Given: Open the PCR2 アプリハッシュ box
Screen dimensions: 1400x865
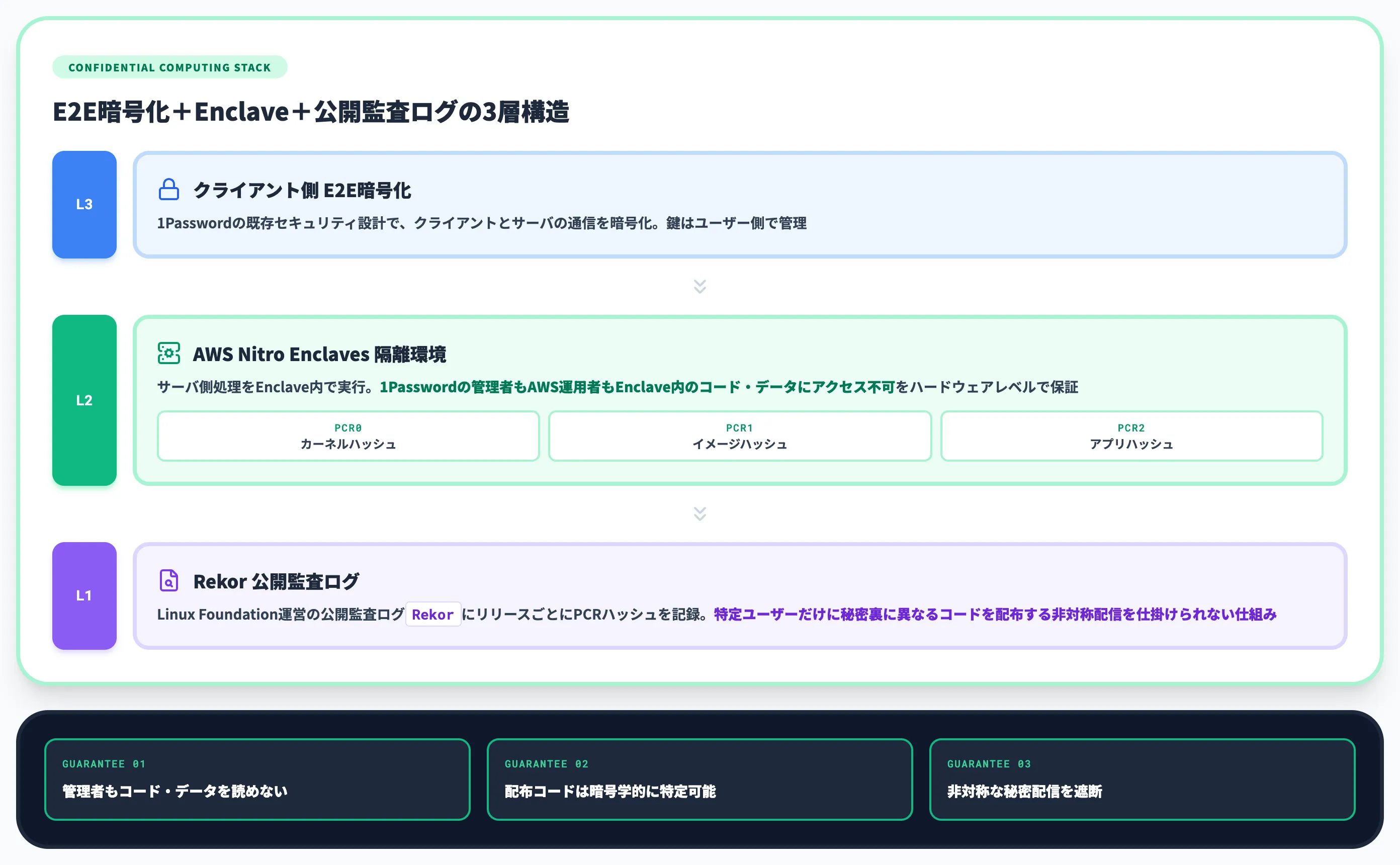Looking at the screenshot, I should (x=1132, y=436).
